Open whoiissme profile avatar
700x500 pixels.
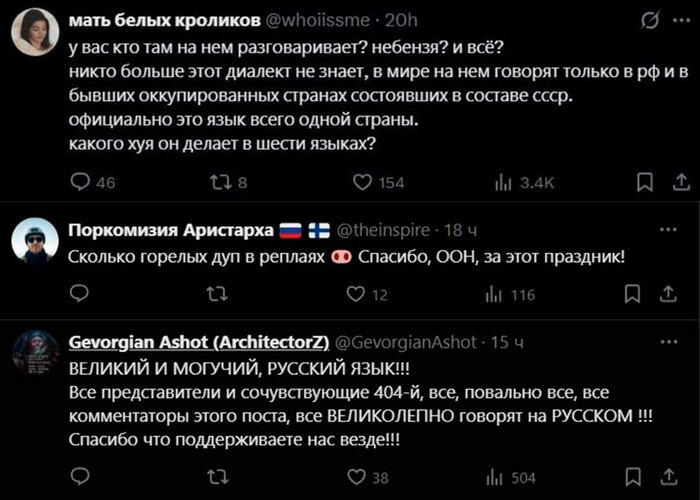pyautogui.click(x=35, y=32)
